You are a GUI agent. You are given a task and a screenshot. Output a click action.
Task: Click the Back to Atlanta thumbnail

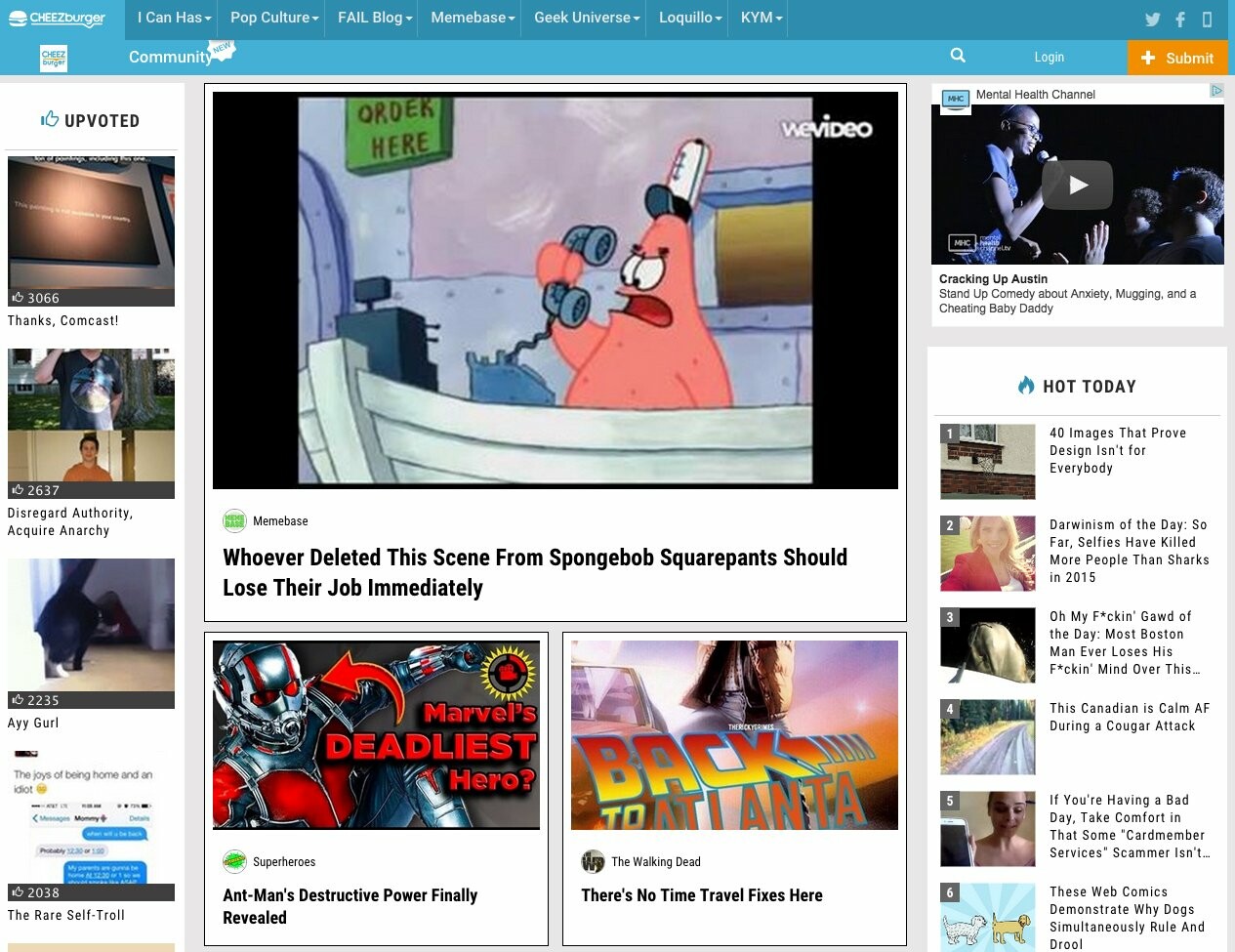tap(734, 735)
